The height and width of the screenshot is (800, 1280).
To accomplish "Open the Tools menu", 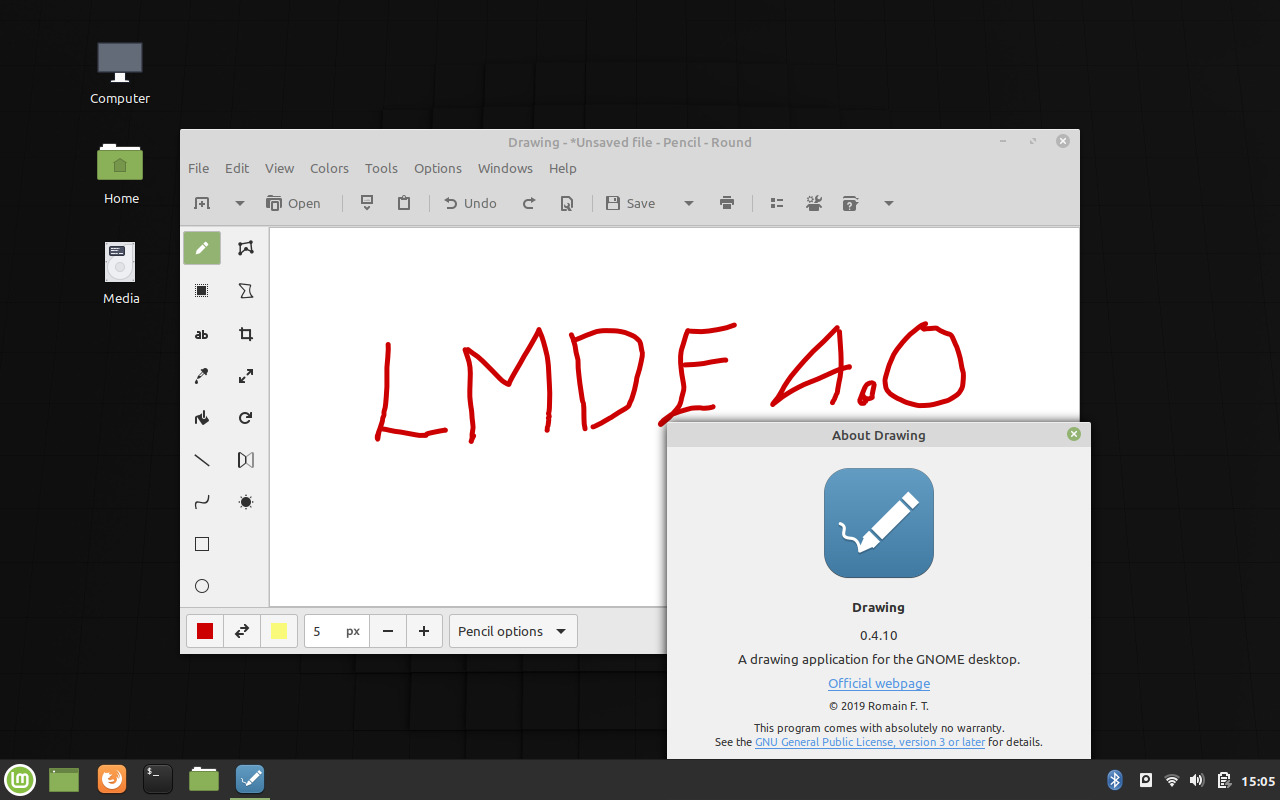I will [x=381, y=168].
